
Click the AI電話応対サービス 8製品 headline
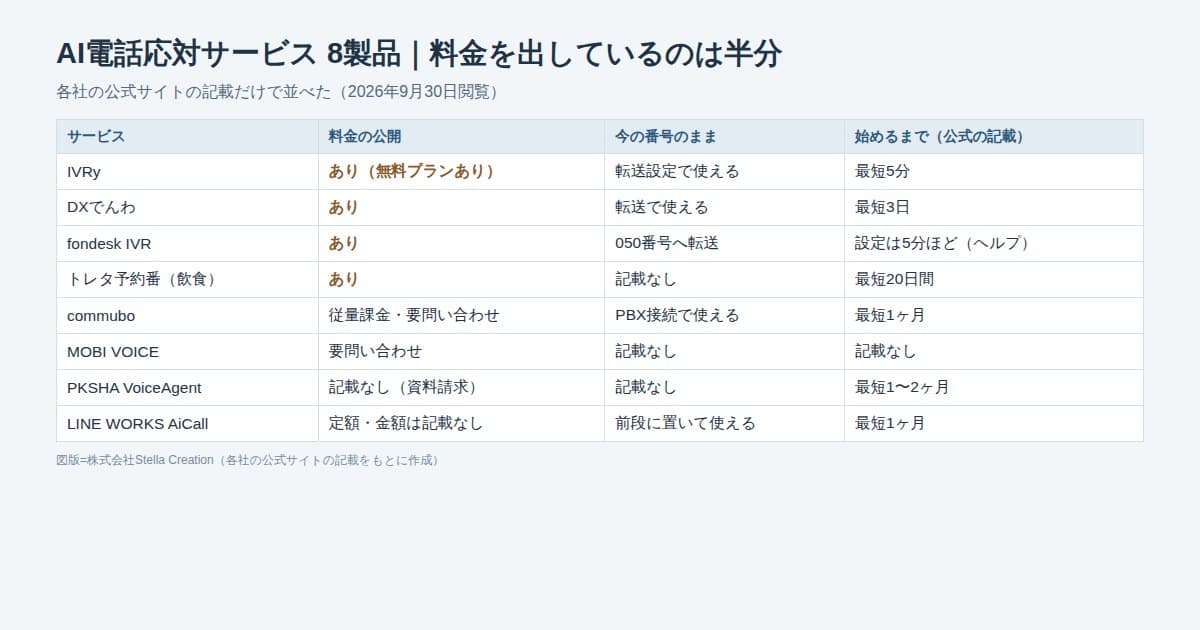tap(418, 54)
